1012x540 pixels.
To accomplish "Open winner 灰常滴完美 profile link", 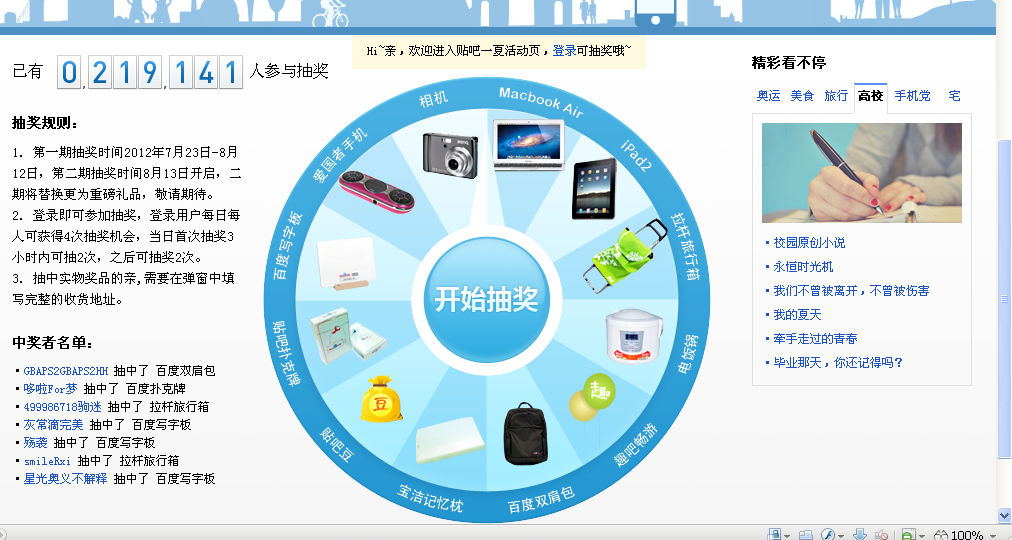I will click(x=54, y=425).
